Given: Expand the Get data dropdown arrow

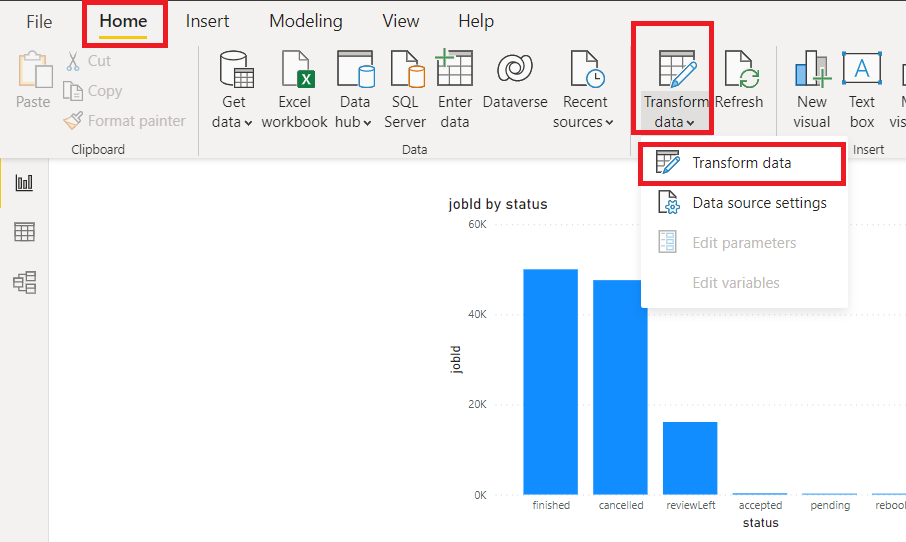Looking at the screenshot, I should coord(248,123).
